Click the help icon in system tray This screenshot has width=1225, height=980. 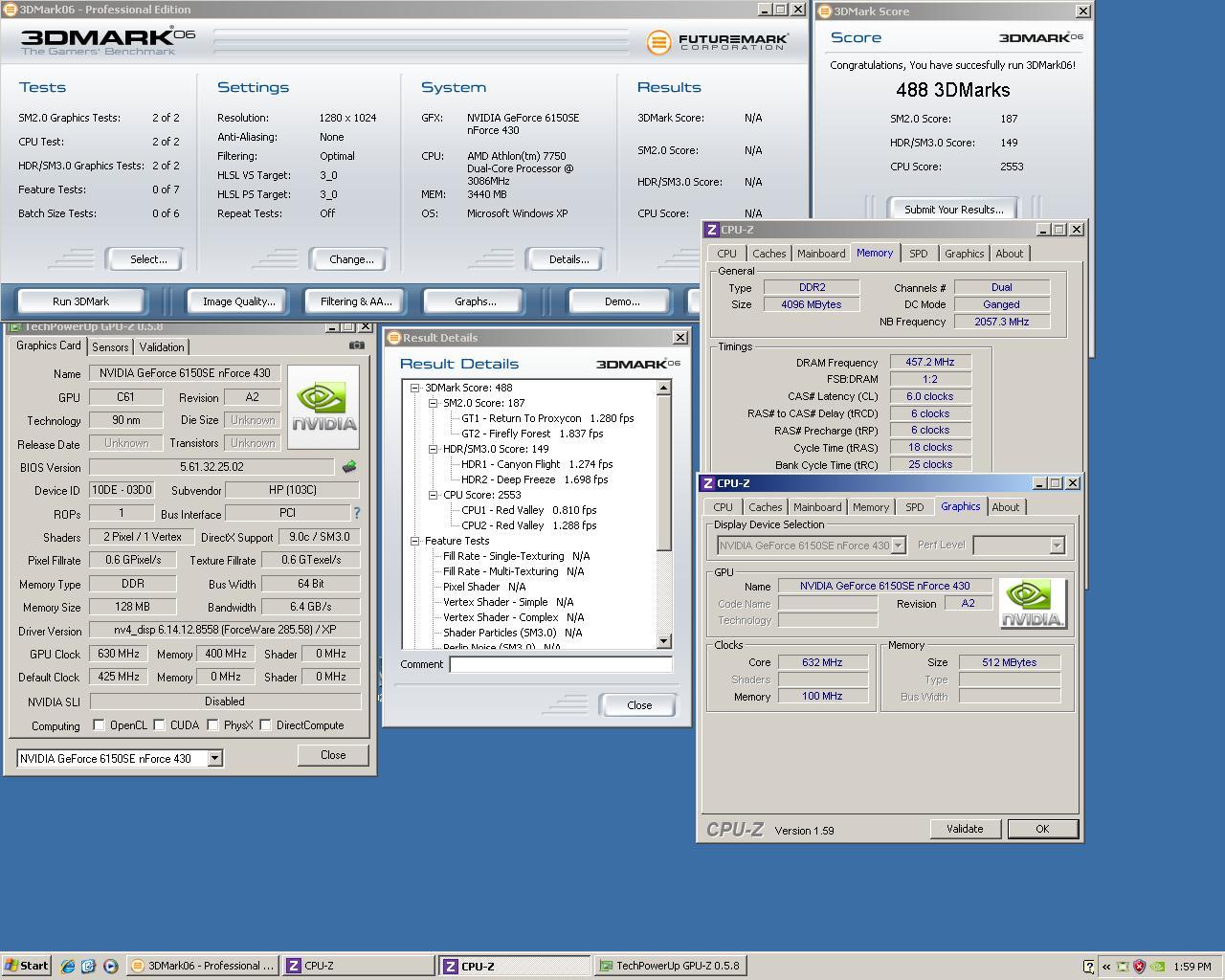[x=1088, y=967]
